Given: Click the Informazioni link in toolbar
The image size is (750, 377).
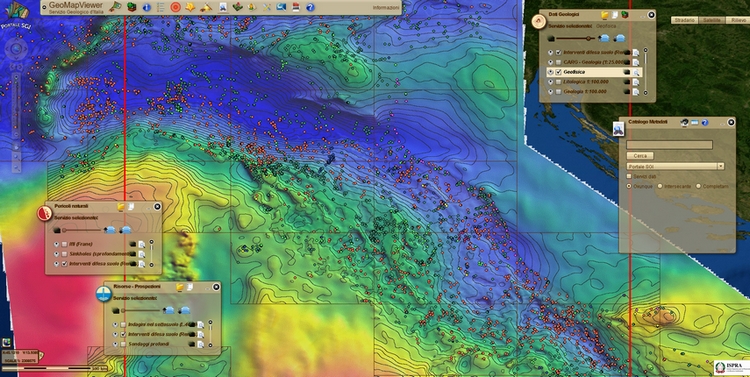Looking at the screenshot, I should point(386,8).
